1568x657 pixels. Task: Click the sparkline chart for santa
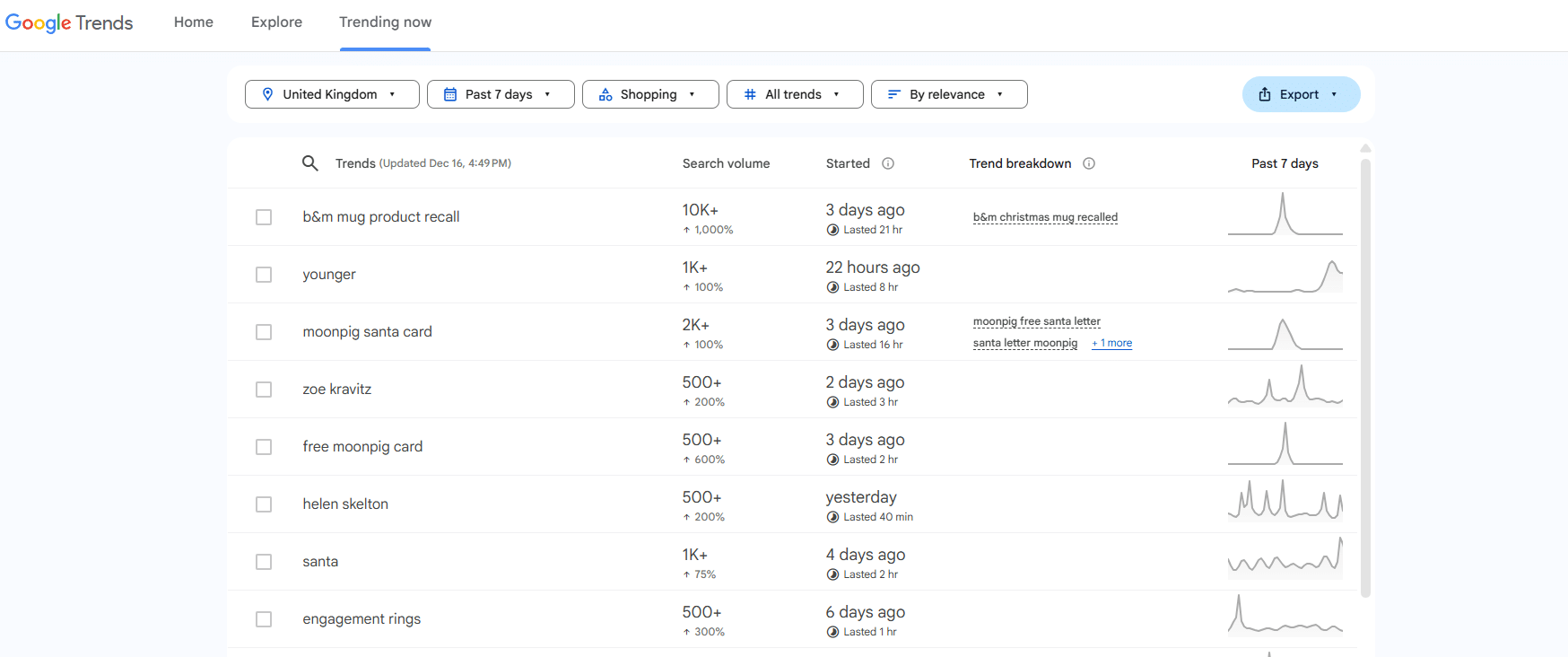(1285, 558)
